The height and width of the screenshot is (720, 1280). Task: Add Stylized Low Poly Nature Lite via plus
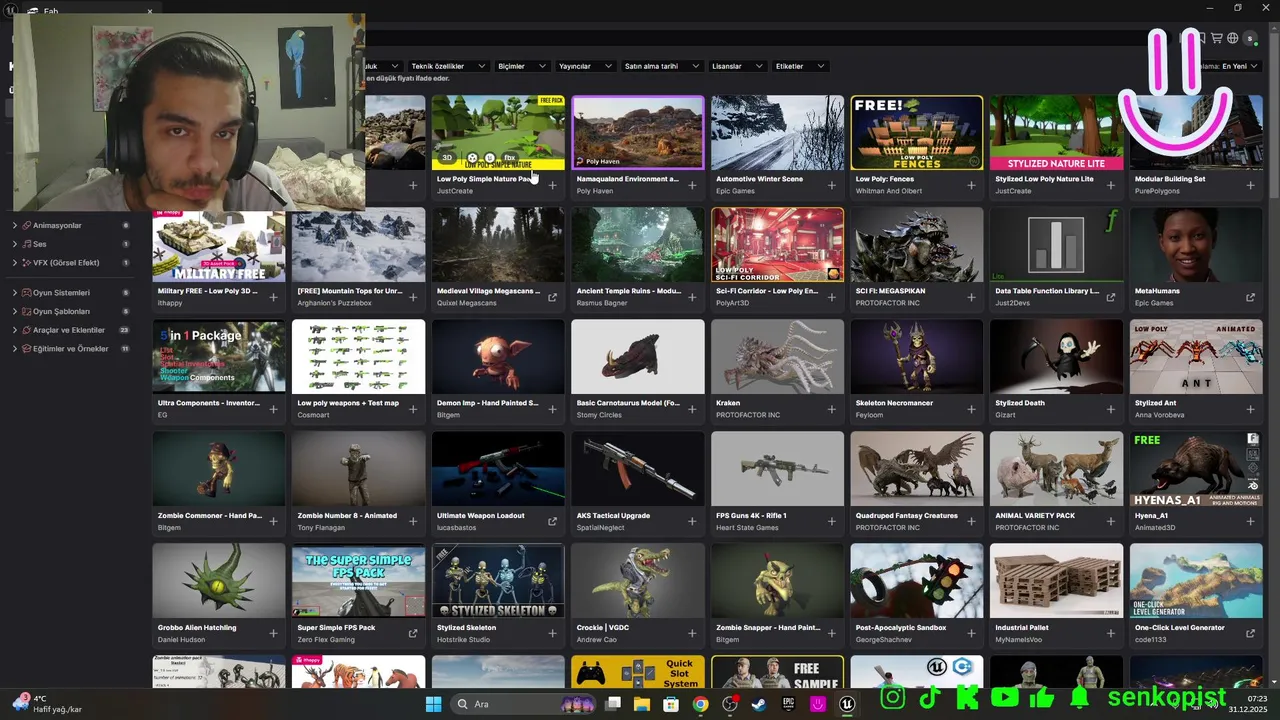1111,185
